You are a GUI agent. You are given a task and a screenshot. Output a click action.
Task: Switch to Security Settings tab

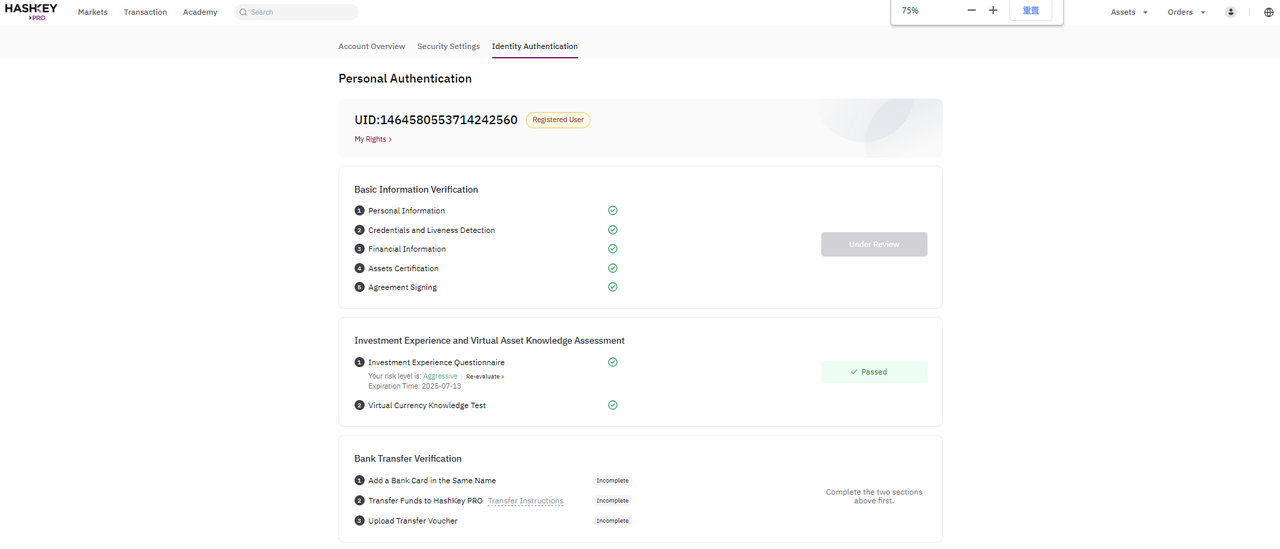[x=448, y=46]
